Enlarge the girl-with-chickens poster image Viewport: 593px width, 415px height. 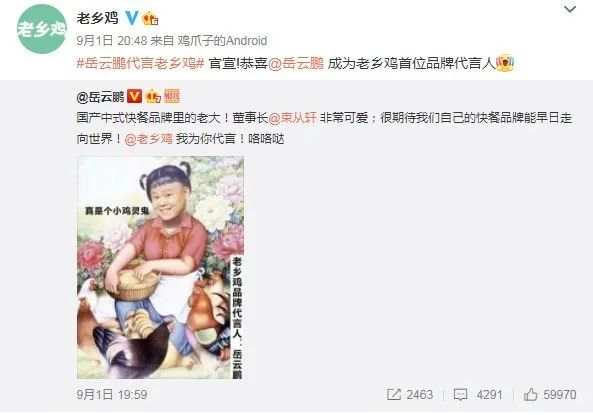coord(160,267)
